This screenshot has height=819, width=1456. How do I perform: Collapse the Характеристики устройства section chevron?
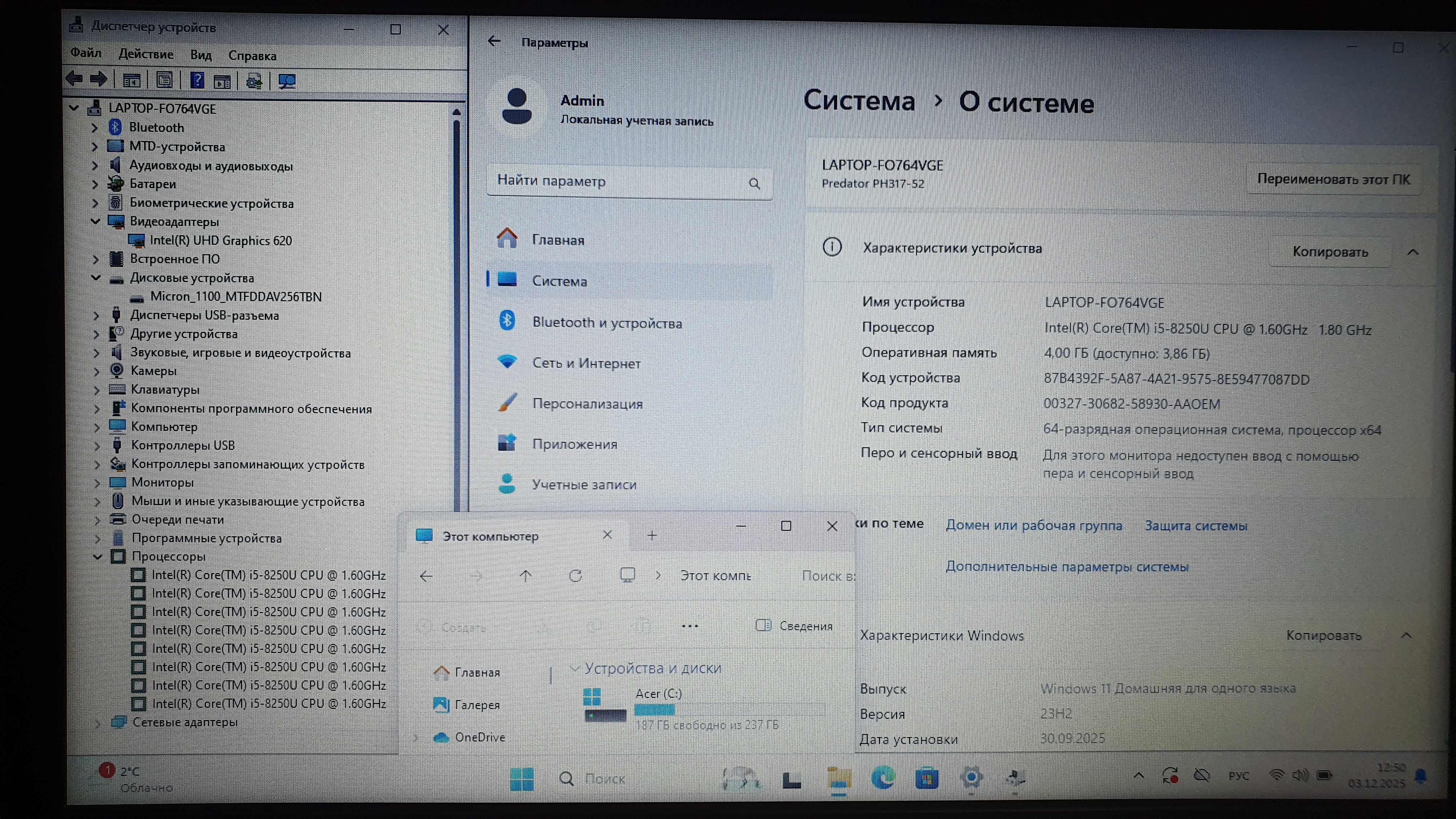[x=1412, y=252]
